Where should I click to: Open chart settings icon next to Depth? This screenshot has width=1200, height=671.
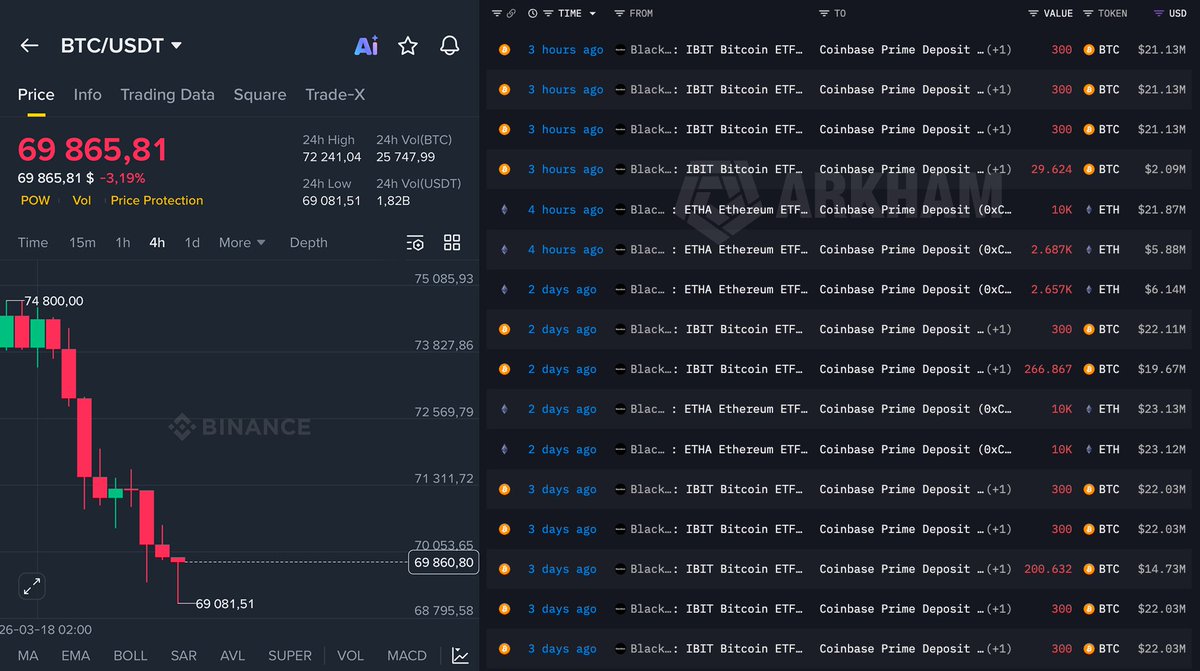pyautogui.click(x=415, y=243)
